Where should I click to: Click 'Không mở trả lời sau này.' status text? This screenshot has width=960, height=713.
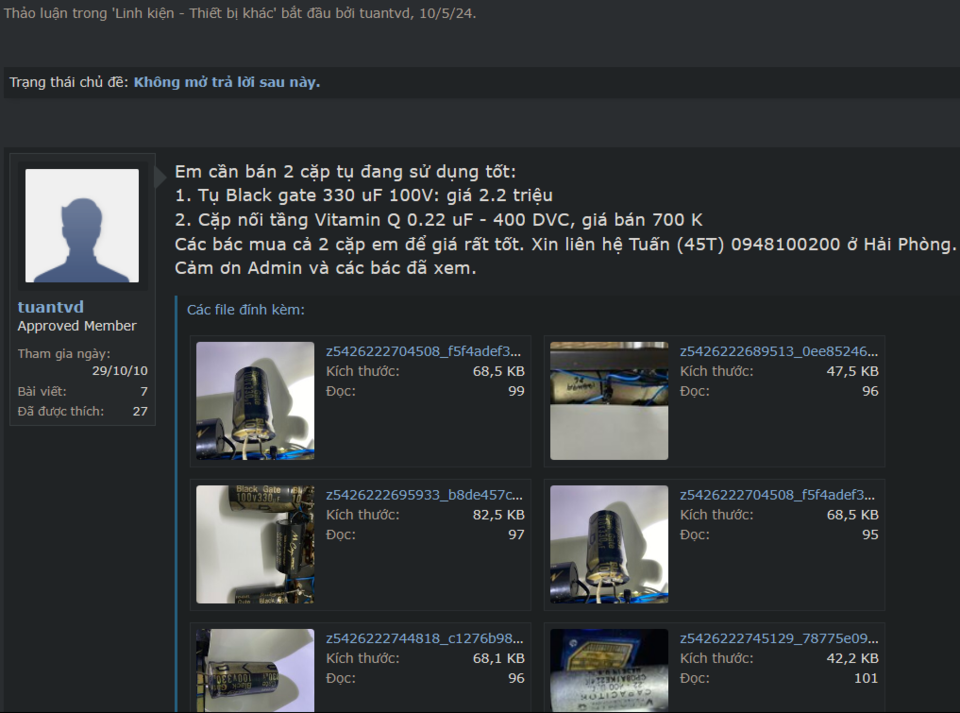[x=227, y=82]
